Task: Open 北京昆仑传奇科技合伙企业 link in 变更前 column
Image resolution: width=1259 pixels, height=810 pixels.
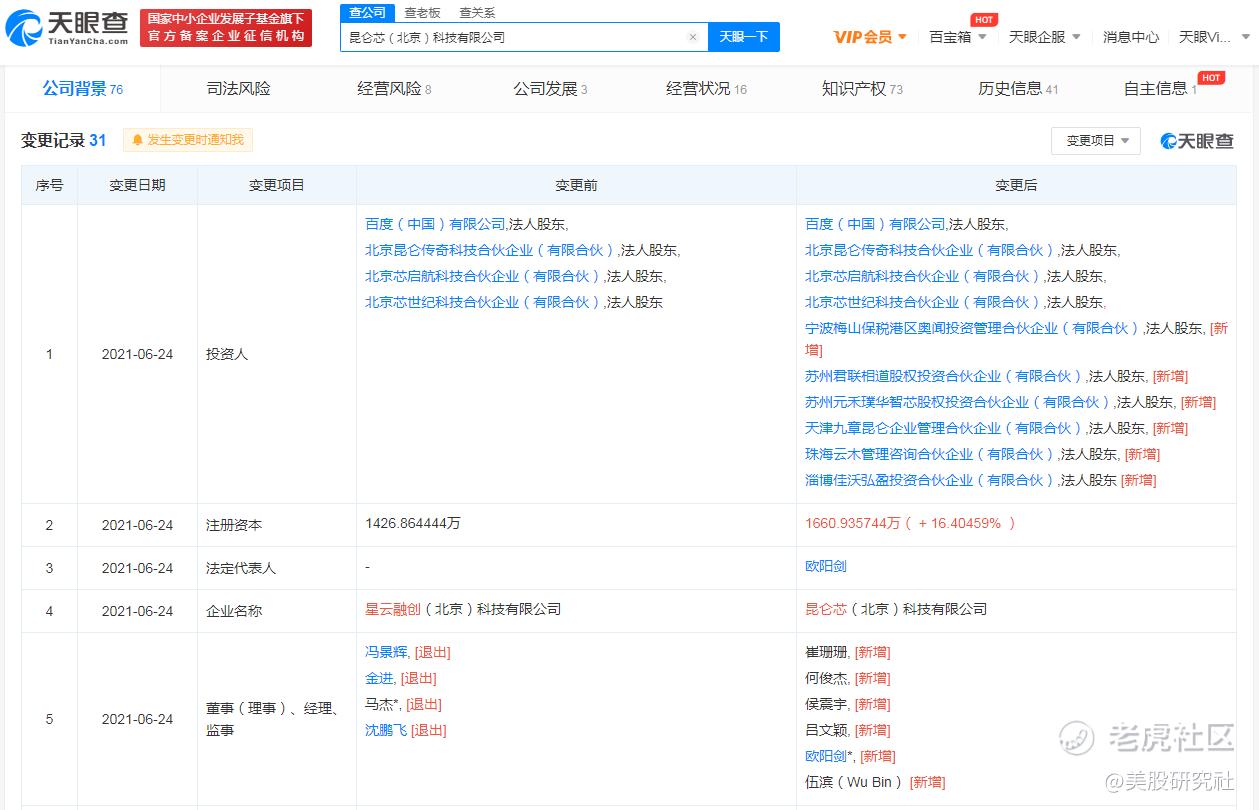Action: [x=491, y=251]
